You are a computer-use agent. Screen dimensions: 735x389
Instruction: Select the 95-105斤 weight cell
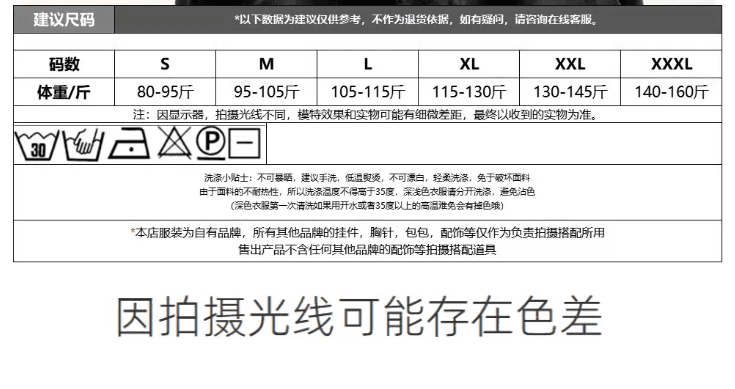pos(267,92)
